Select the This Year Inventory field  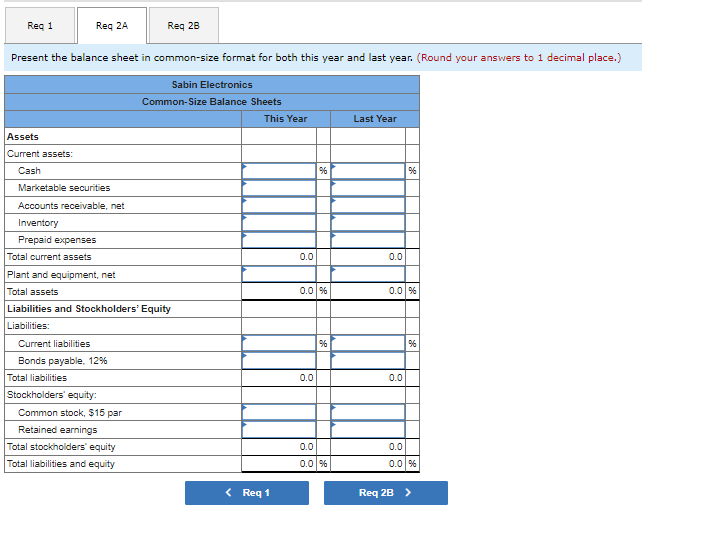point(279,223)
